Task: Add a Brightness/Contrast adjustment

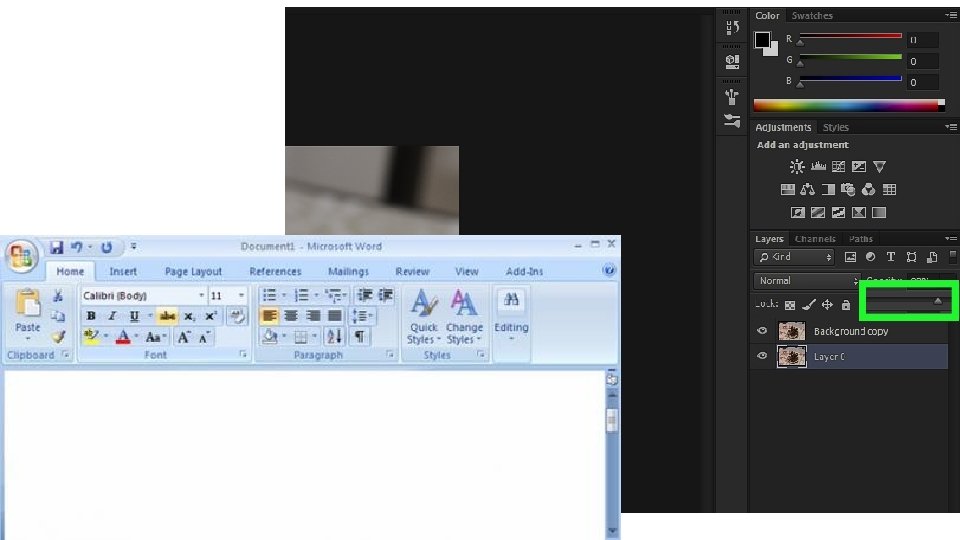Action: (x=797, y=167)
